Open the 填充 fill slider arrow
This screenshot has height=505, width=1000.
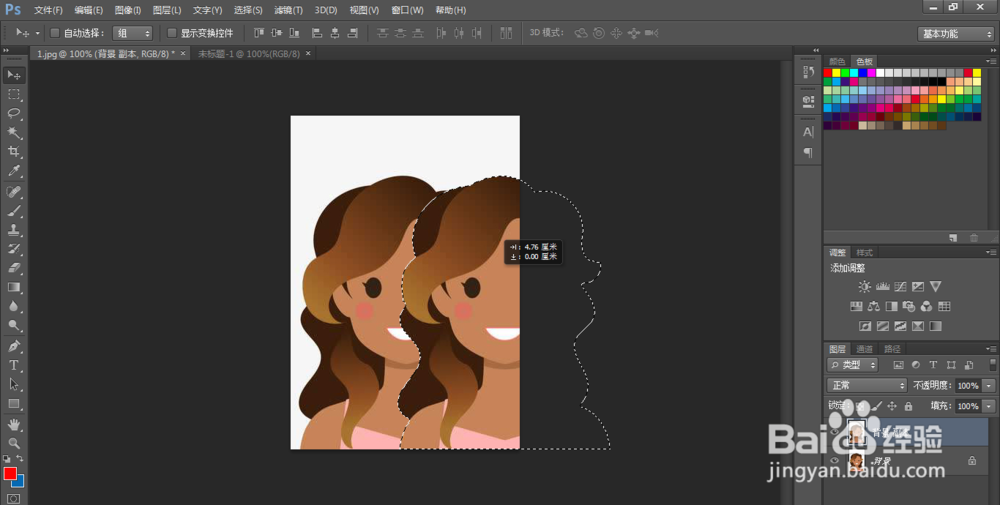(x=989, y=406)
